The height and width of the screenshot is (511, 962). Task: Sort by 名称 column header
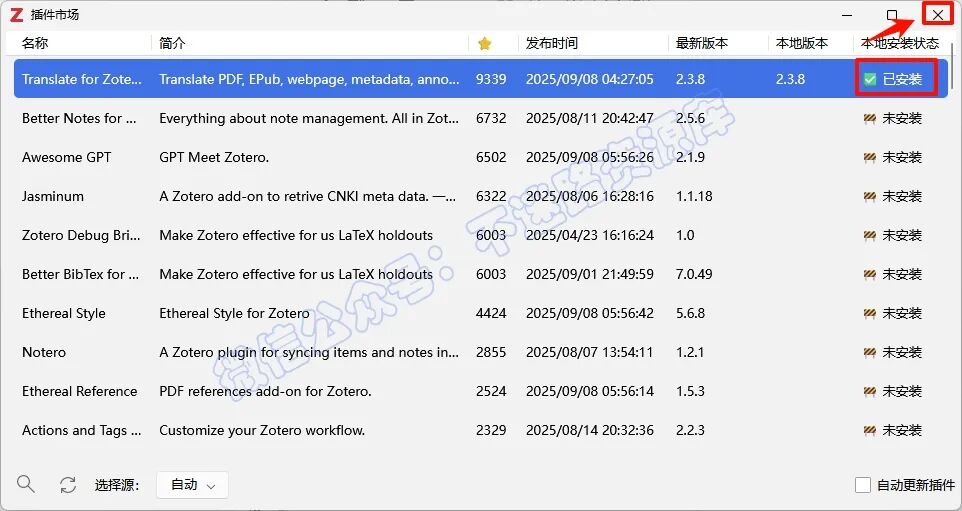(35, 43)
